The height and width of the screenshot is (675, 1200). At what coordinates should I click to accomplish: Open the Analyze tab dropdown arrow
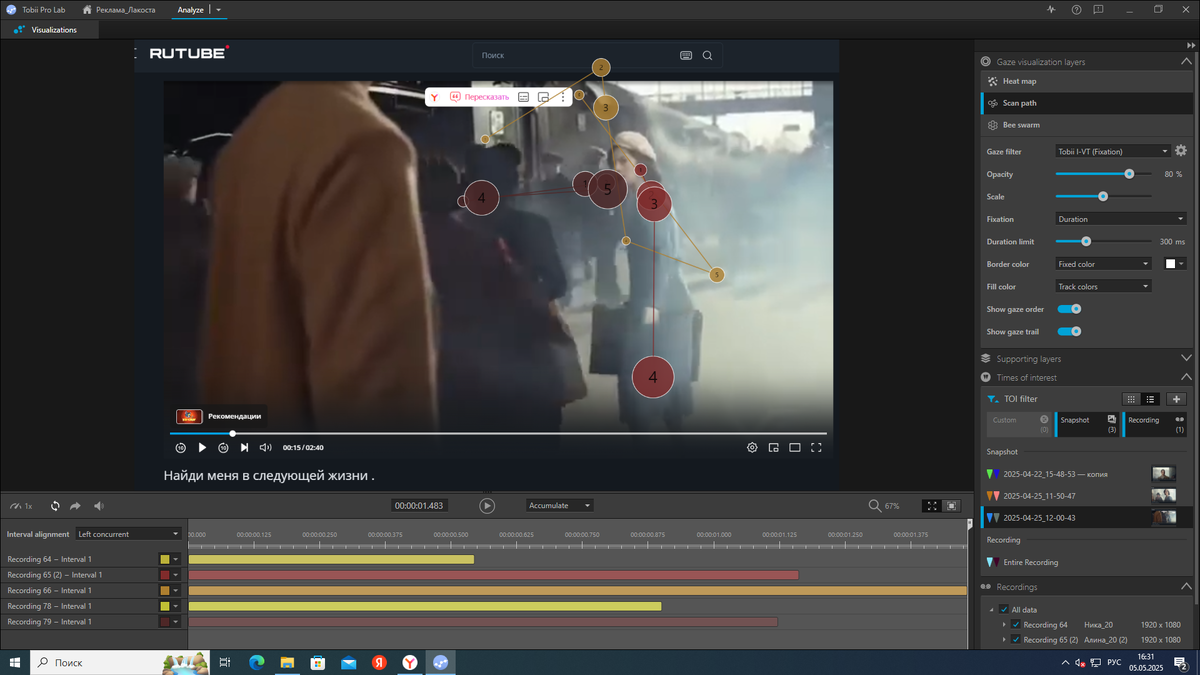coord(218,10)
